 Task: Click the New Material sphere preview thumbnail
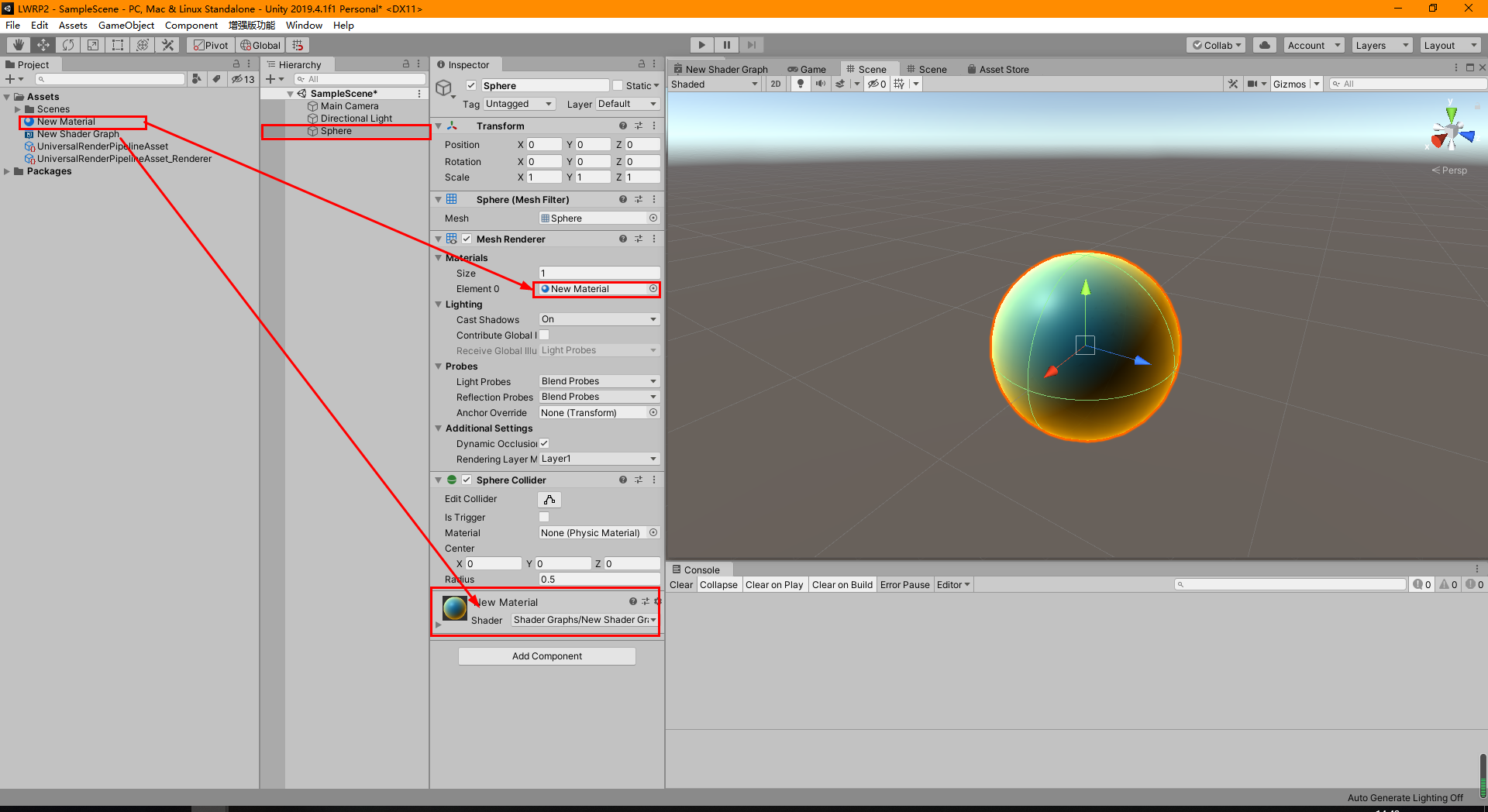coord(454,608)
